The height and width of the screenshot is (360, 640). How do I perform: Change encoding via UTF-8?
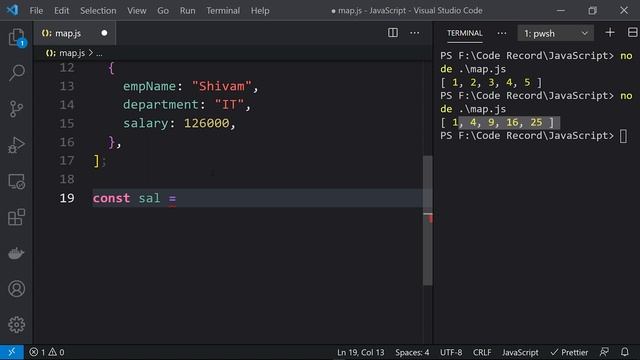(x=451, y=352)
